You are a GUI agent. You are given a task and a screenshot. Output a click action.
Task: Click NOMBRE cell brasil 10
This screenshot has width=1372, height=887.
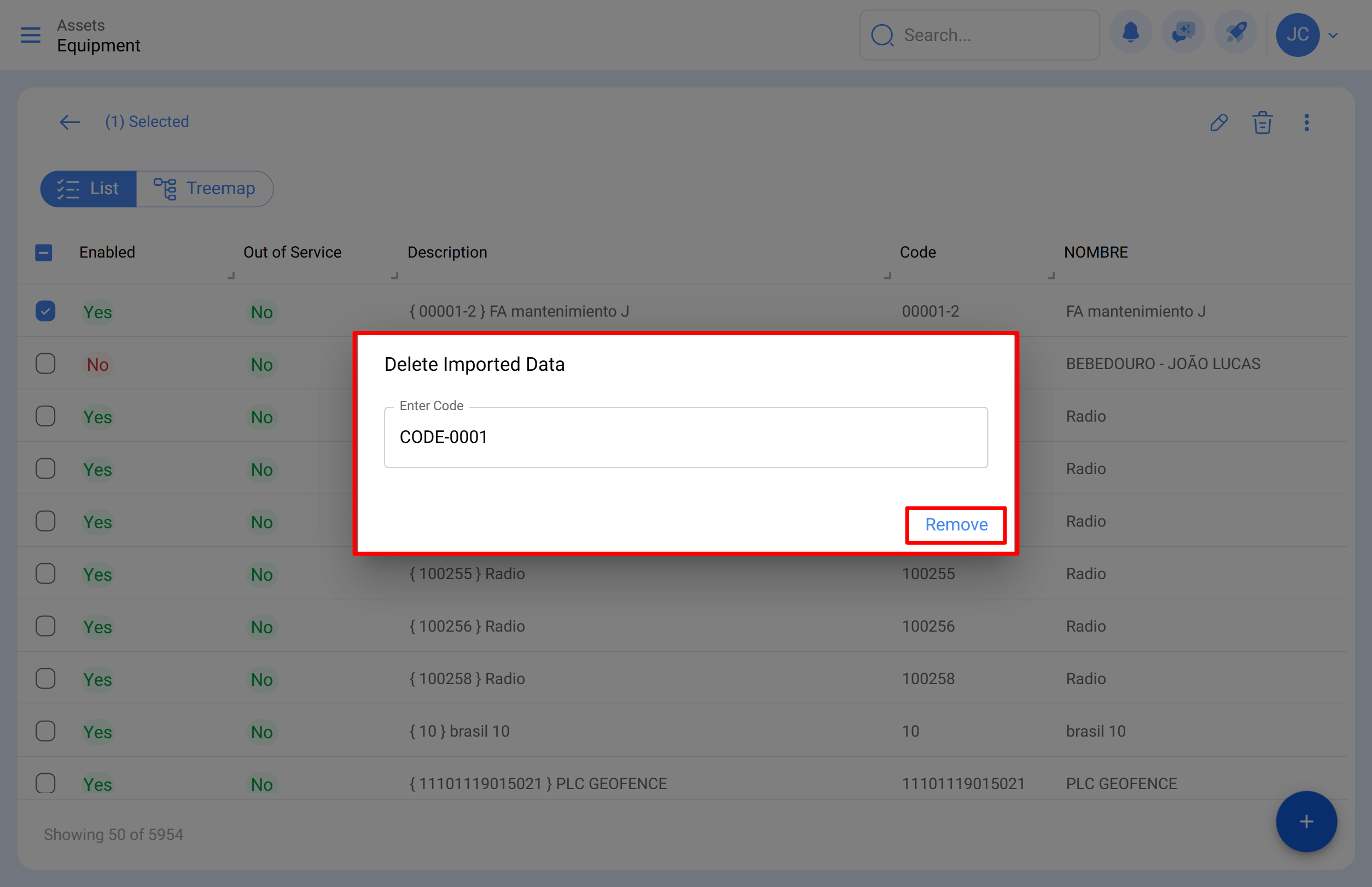coord(1095,731)
